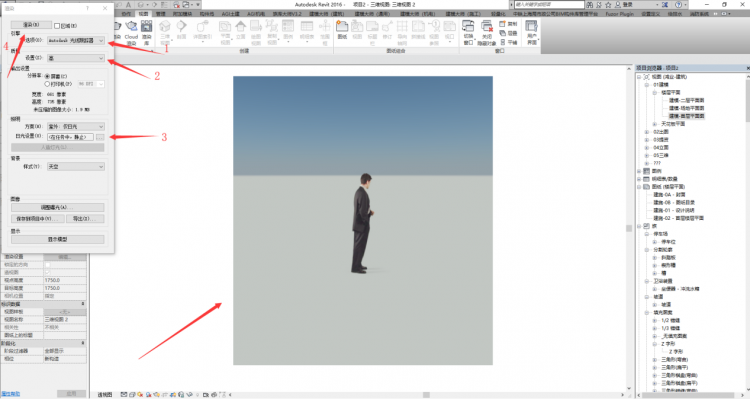This screenshot has height=399, width=750.
Task: Click the favorites star icon in title bar
Action: (608, 4)
